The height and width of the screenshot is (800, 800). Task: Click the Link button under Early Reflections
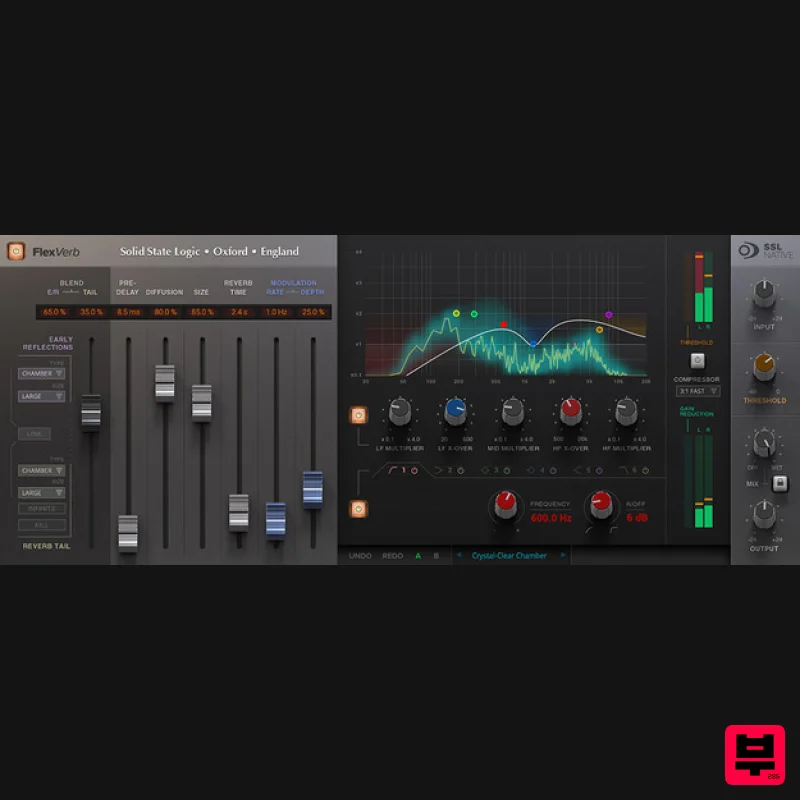[x=35, y=432]
